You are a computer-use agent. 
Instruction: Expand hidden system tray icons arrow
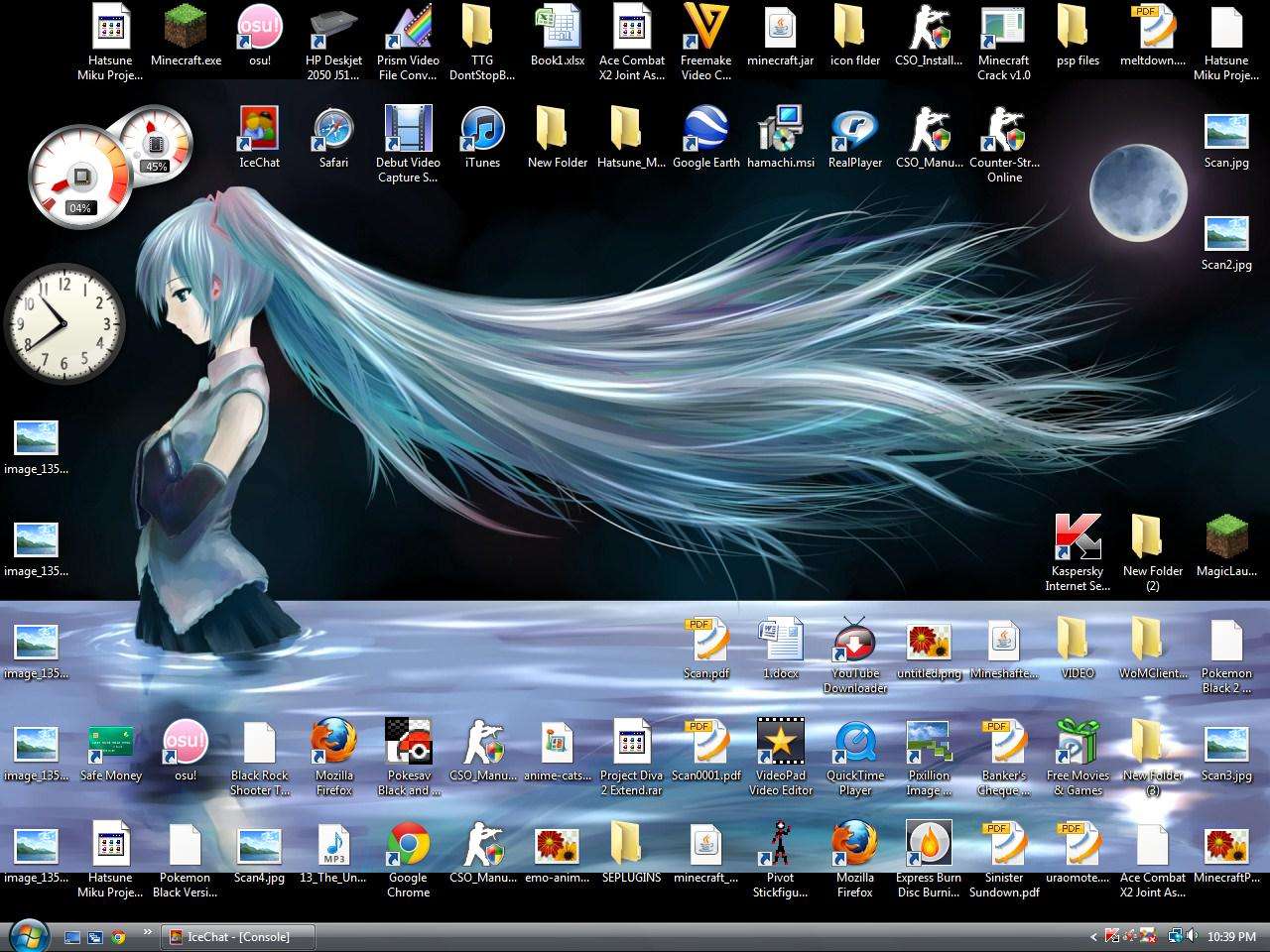[x=1094, y=936]
